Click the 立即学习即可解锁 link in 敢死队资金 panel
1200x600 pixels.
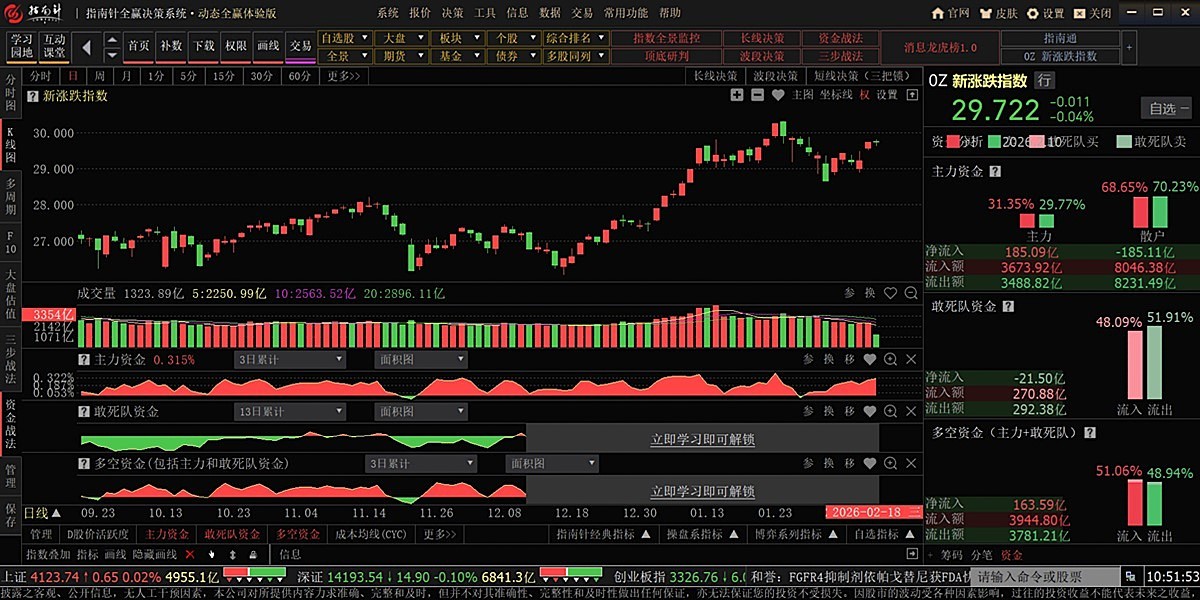tap(702, 438)
